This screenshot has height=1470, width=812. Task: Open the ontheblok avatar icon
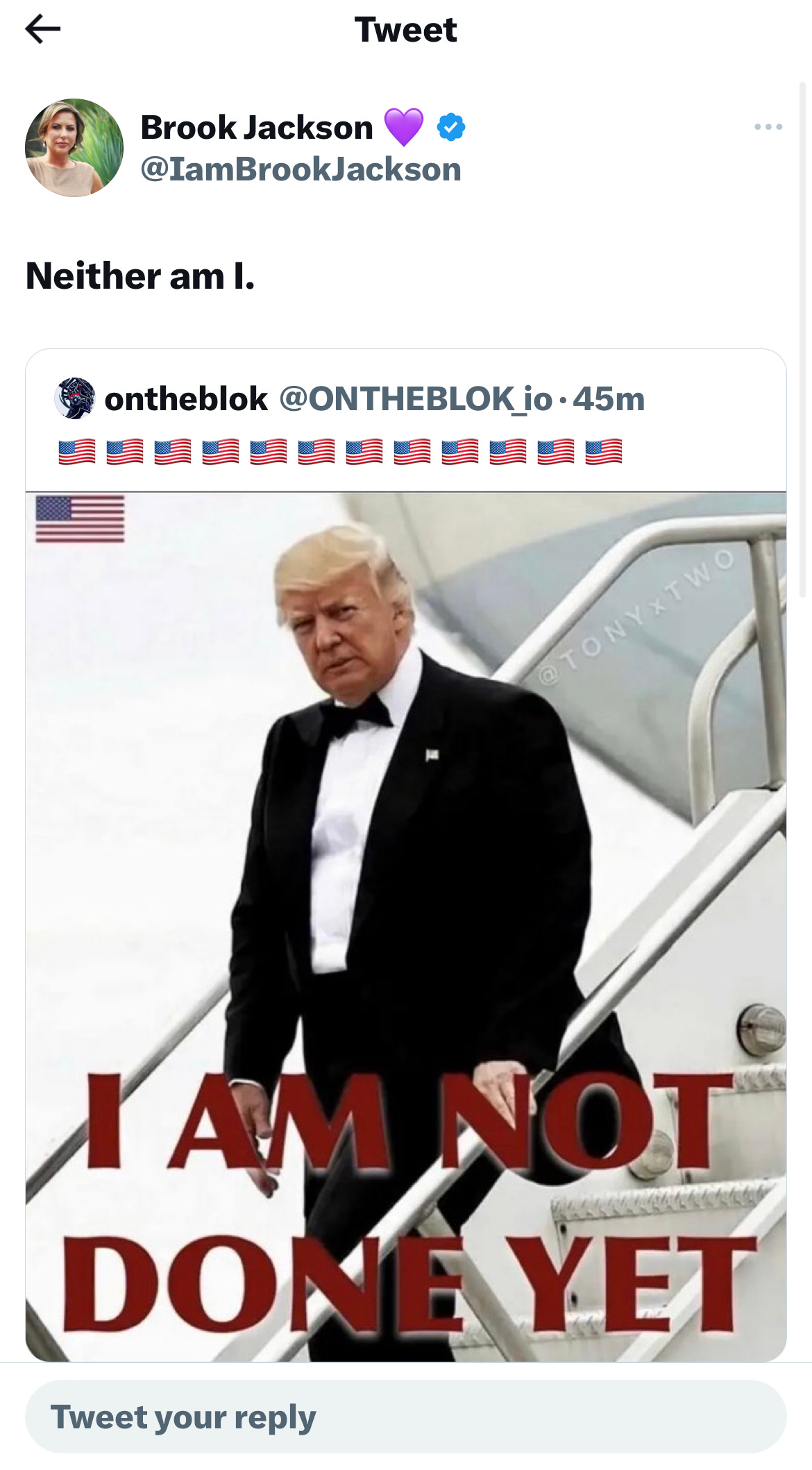tap(75, 398)
